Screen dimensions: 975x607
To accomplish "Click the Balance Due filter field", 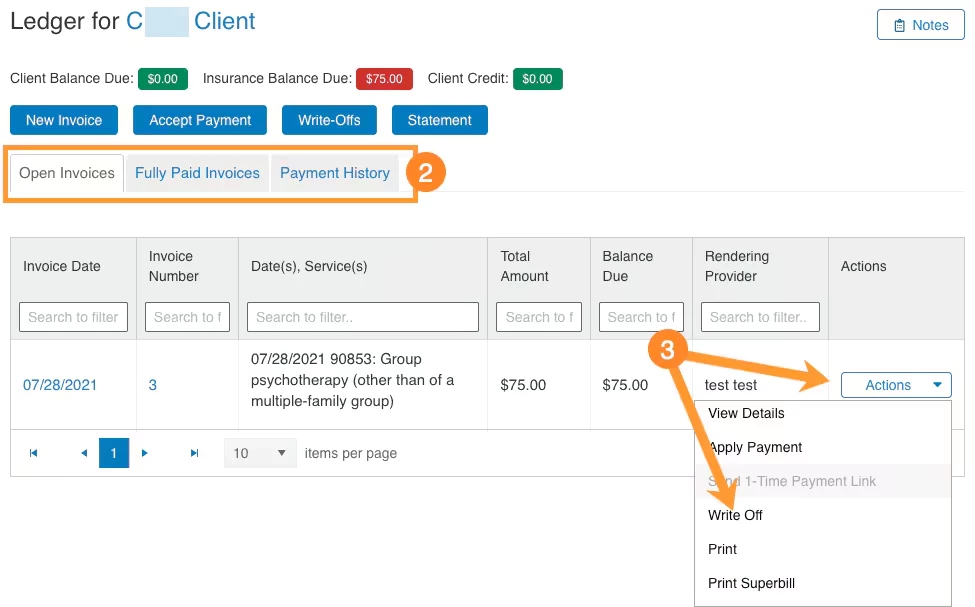I will (x=641, y=317).
